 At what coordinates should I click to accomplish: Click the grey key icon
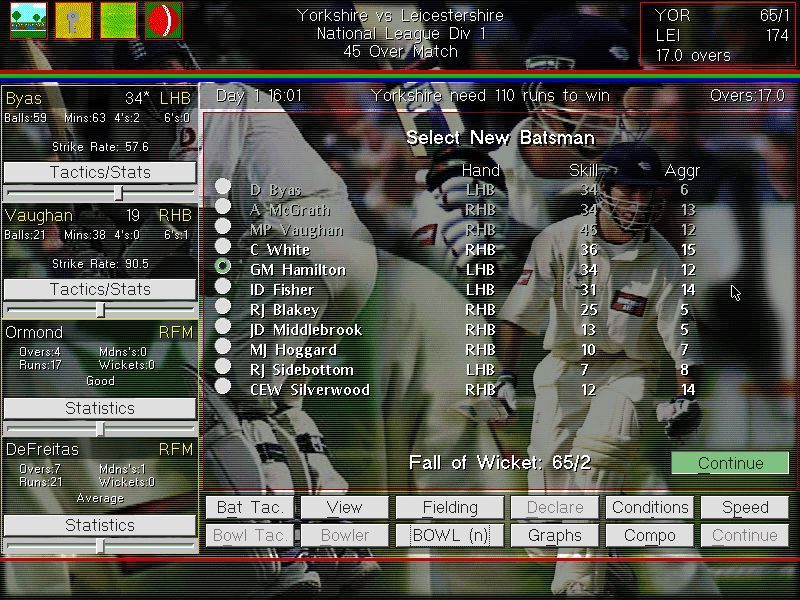73,21
